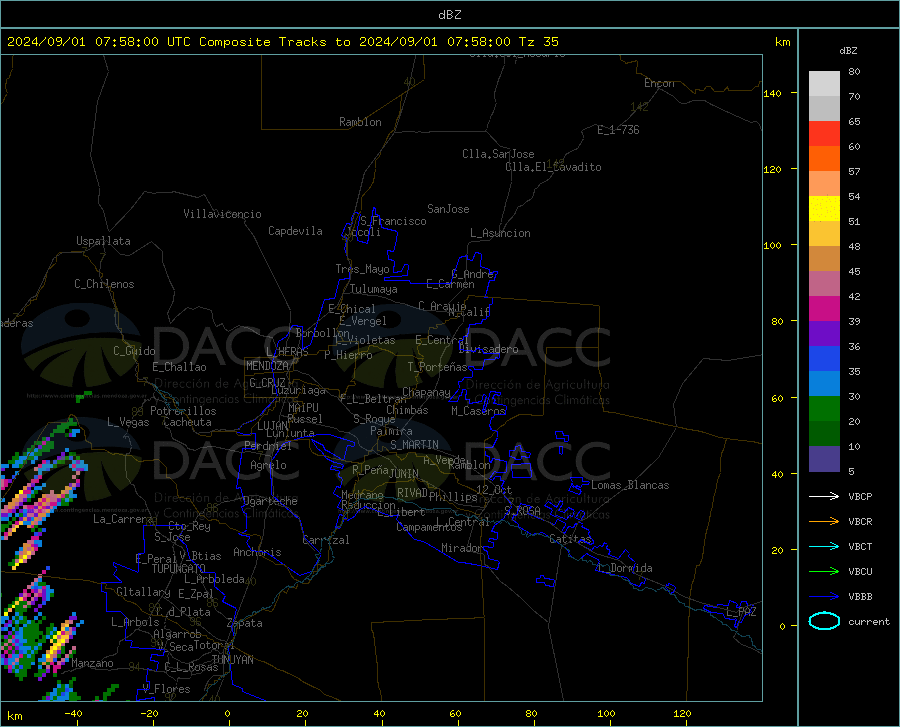Click the TUPUNGATO map label

point(179,569)
